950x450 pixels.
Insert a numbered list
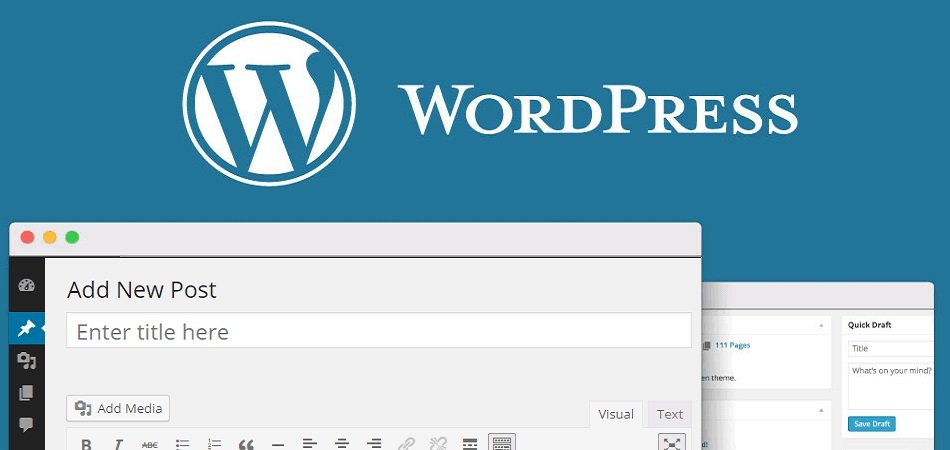(214, 444)
